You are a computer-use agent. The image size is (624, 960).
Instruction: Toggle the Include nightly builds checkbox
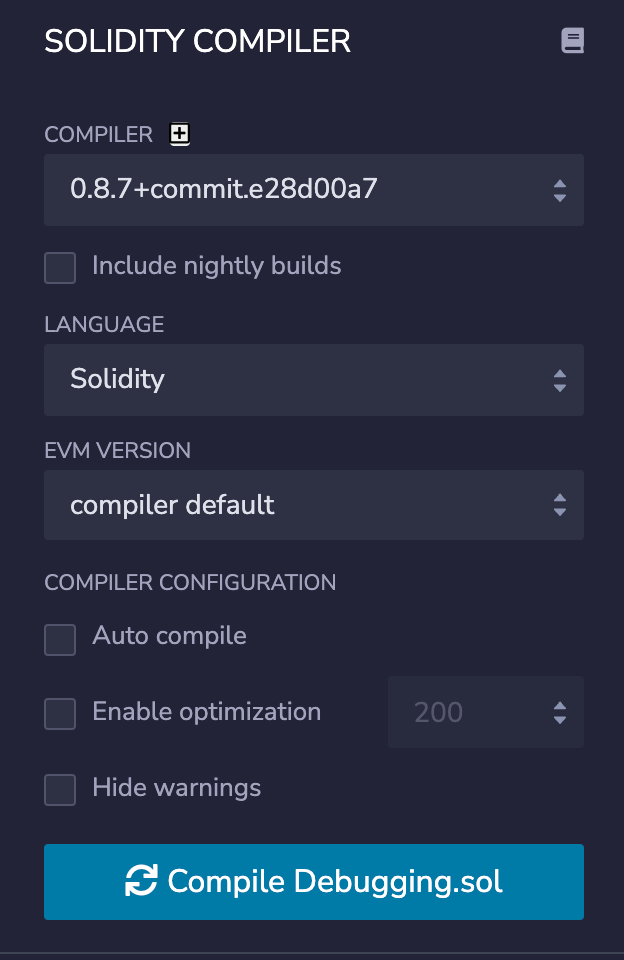(x=59, y=267)
